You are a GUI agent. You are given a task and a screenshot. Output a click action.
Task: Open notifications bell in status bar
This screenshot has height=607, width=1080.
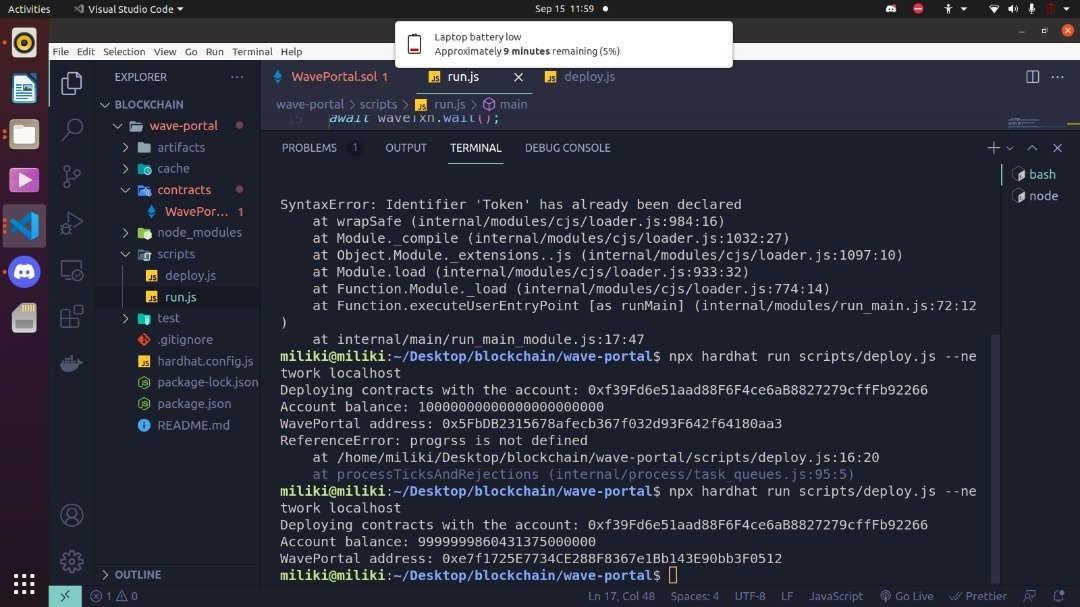click(x=1059, y=596)
